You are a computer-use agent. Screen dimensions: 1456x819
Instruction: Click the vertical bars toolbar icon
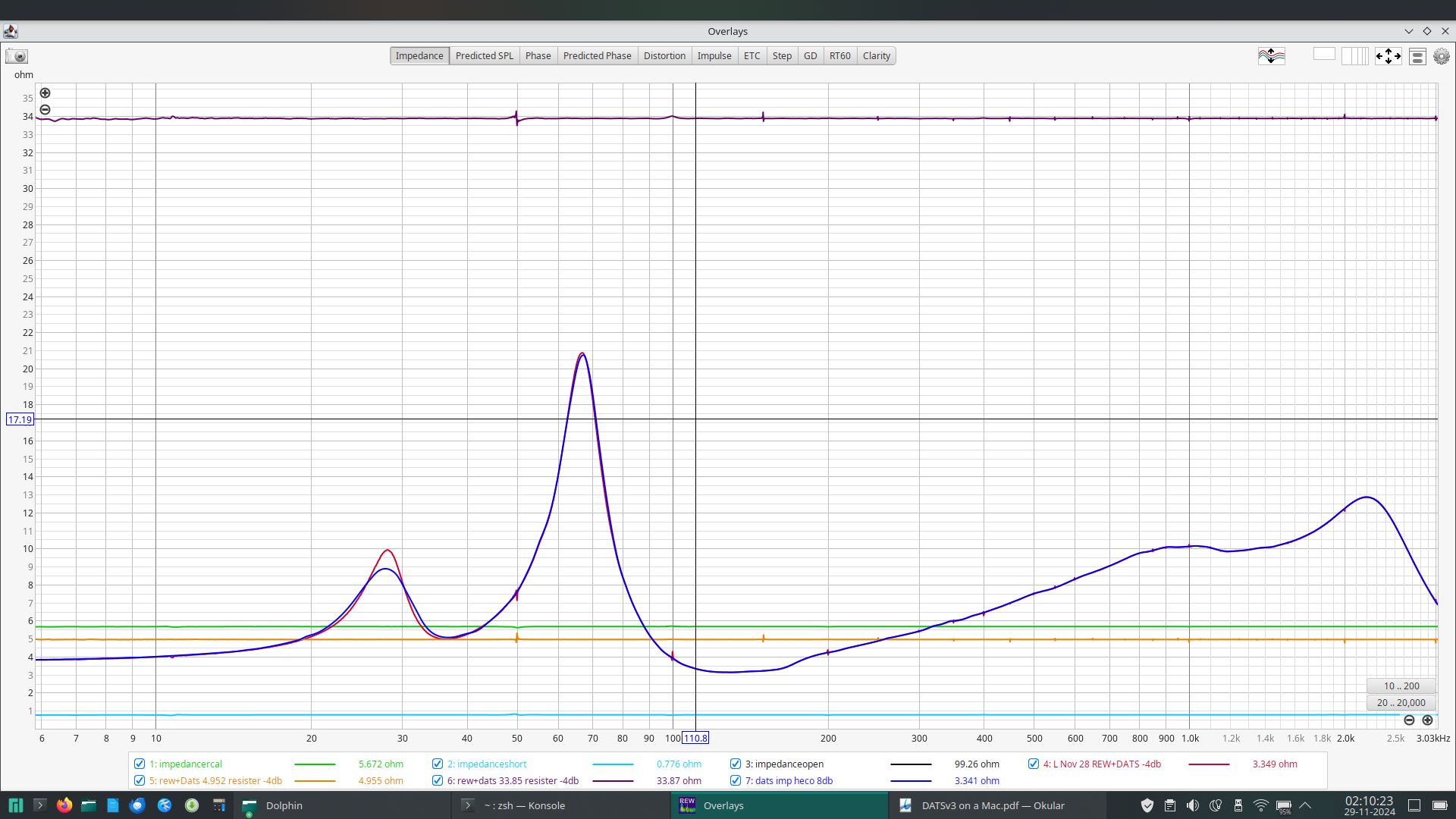tap(1354, 56)
